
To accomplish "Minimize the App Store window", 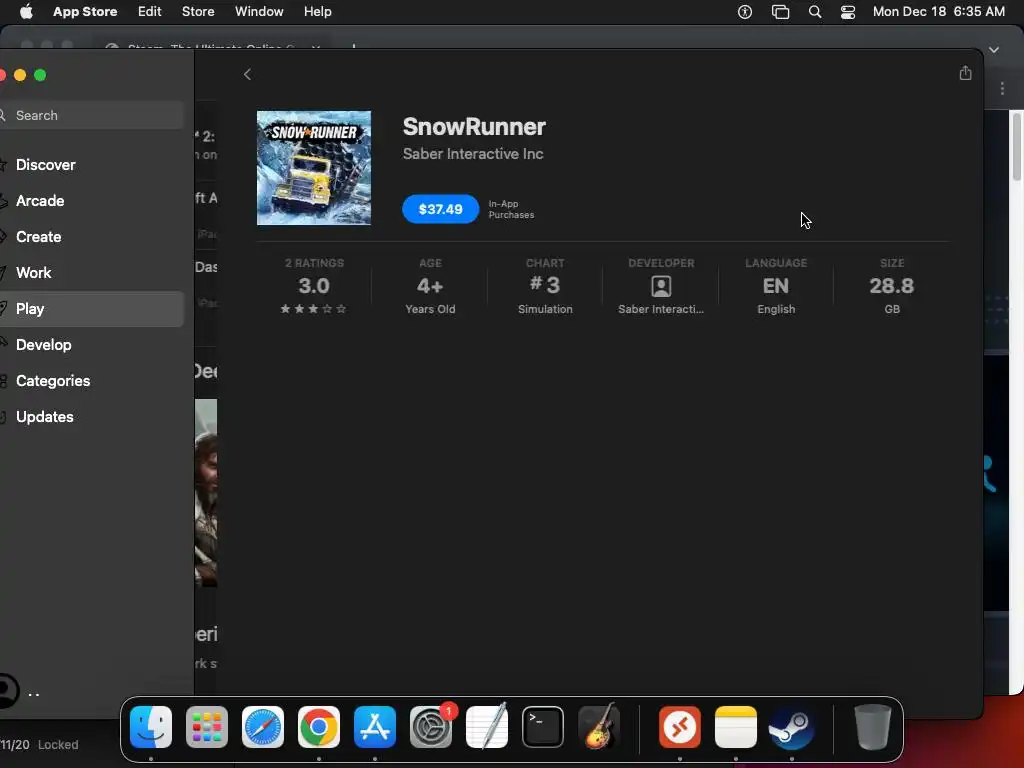I will (x=20, y=75).
